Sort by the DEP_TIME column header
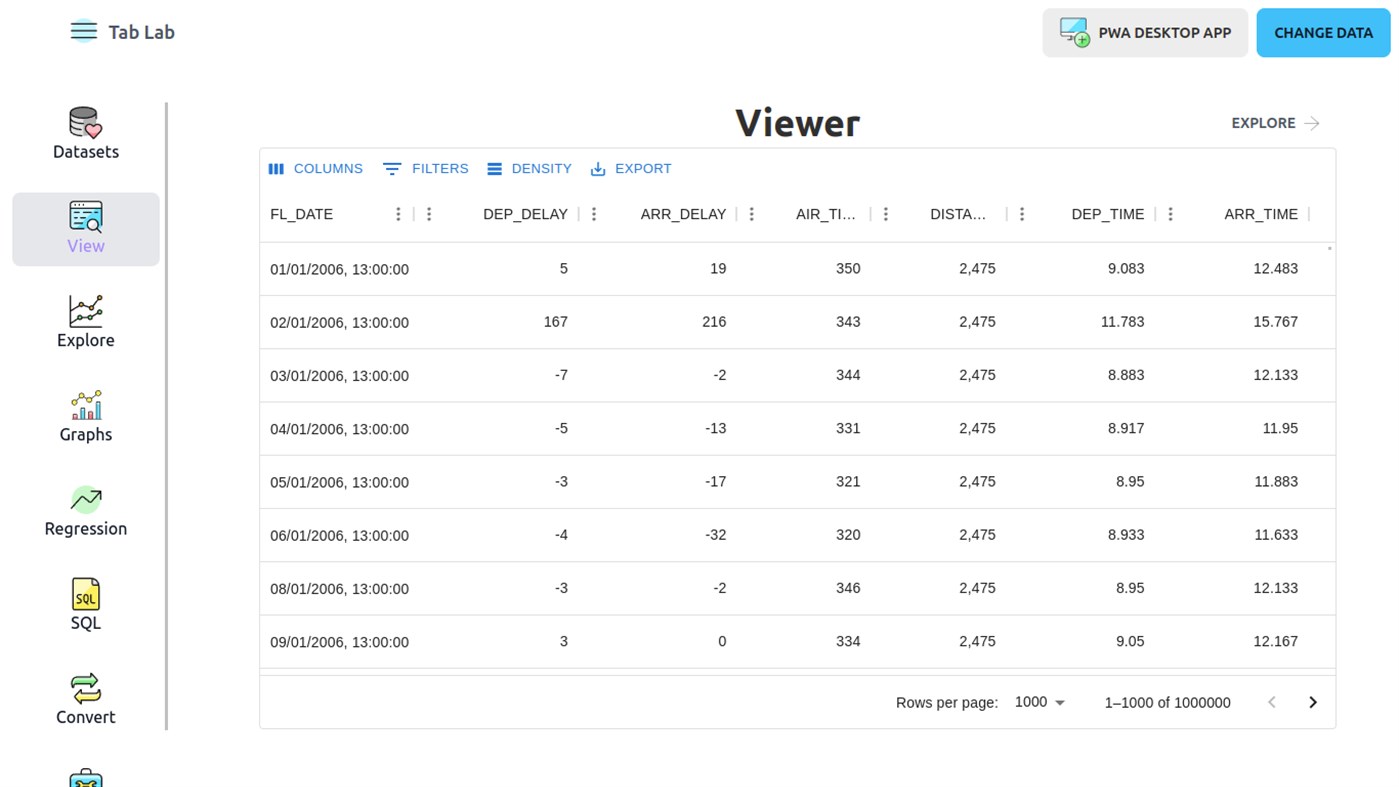Screen dimensions: 1399x787 click(x=1108, y=214)
